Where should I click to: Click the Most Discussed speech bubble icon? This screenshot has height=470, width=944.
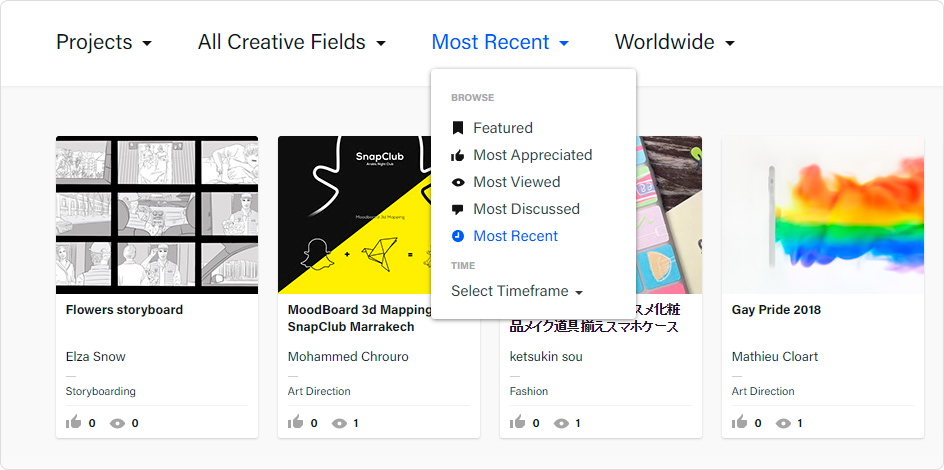pos(458,209)
